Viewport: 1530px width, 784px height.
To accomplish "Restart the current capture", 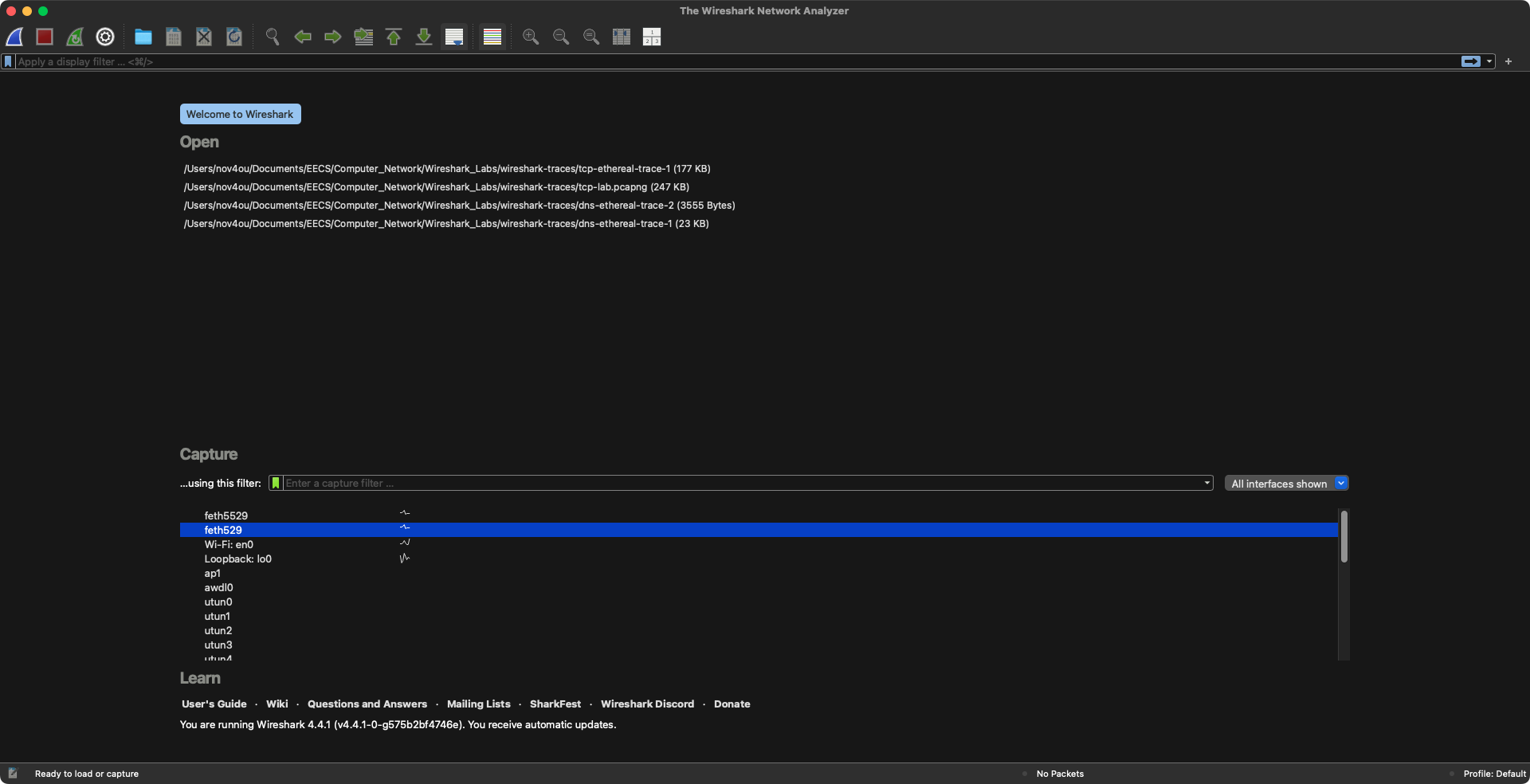I will [x=75, y=37].
